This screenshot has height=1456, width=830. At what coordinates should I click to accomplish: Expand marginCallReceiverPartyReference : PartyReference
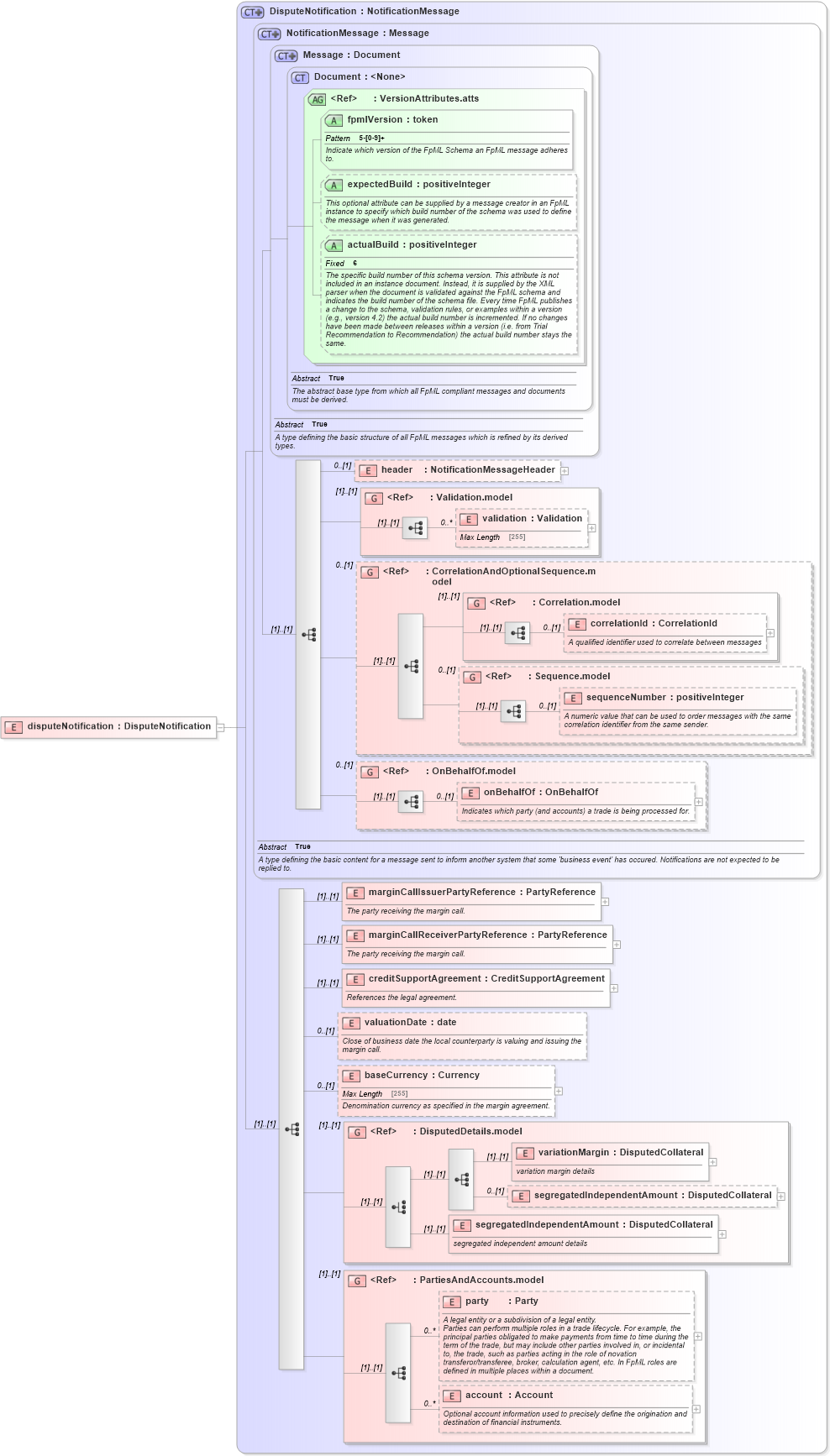617,945
